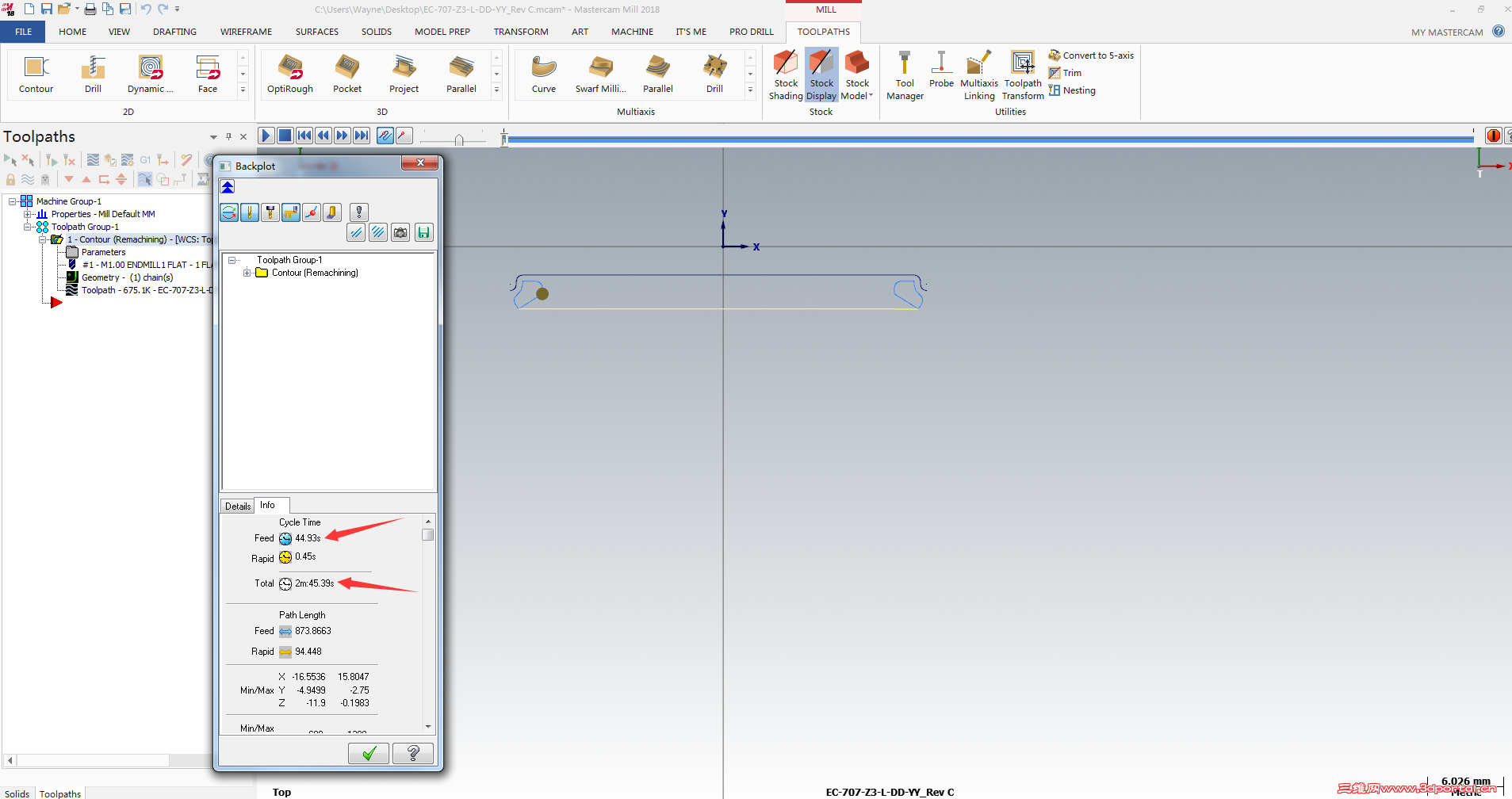Select the Multiaxis Drill toolpath
Viewport: 1512px width, 799px height.
pyautogui.click(x=714, y=75)
